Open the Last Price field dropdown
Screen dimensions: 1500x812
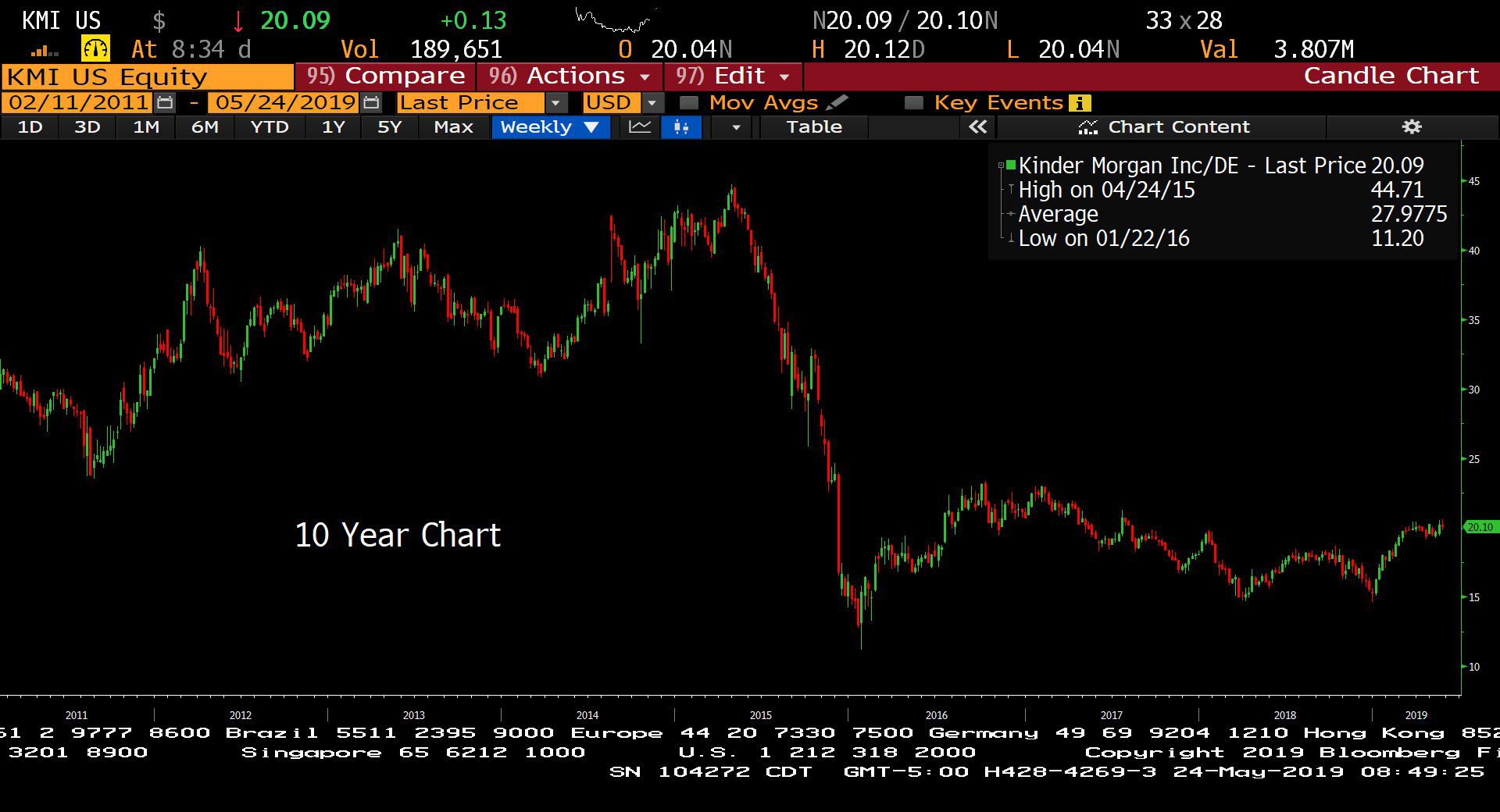pyautogui.click(x=555, y=103)
